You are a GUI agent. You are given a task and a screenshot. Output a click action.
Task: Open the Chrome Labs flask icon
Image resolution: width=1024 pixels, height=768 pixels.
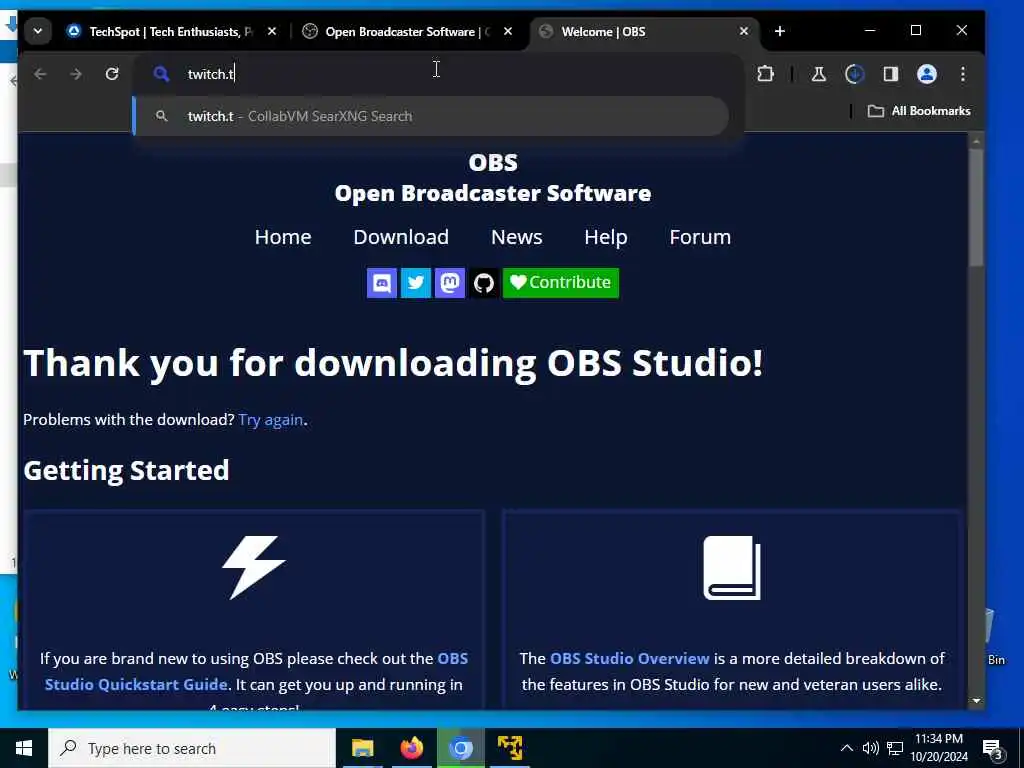coord(818,74)
